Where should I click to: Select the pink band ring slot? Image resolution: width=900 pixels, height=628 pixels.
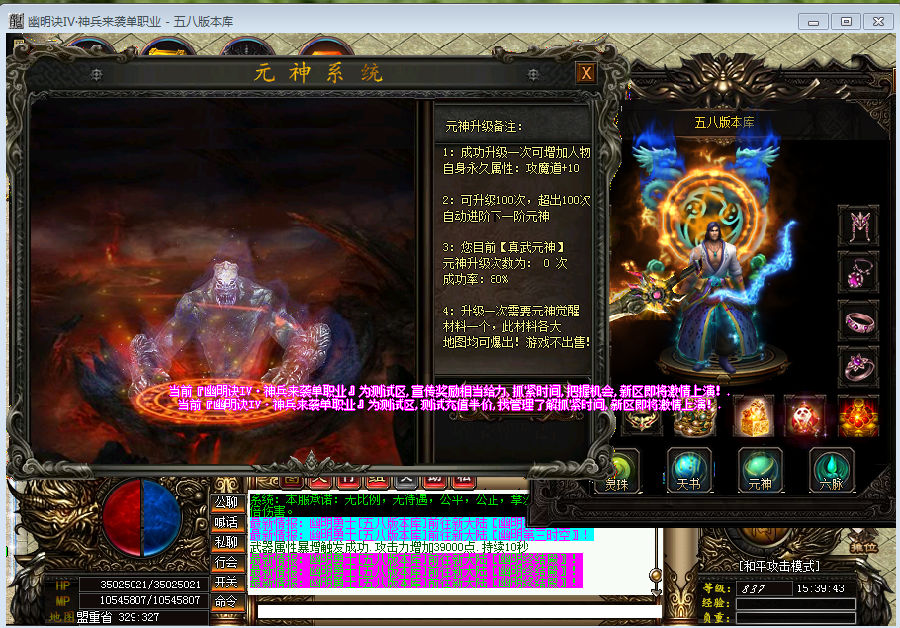point(858,320)
